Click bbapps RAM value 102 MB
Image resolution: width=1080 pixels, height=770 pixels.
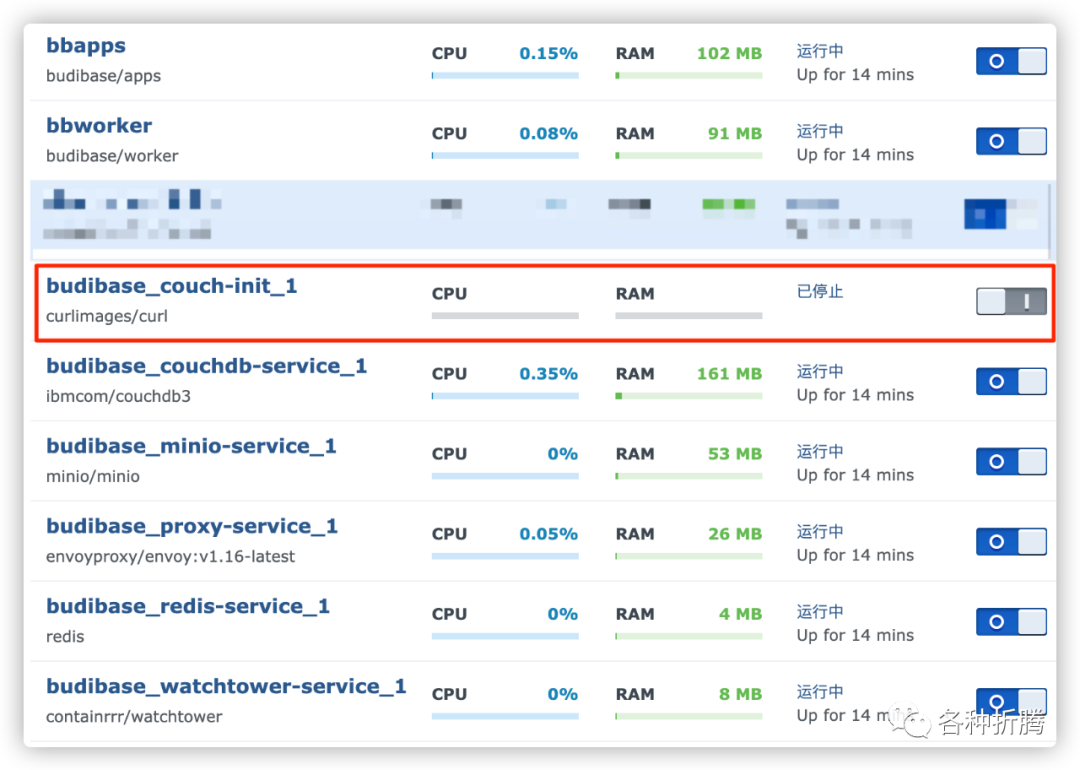729,54
